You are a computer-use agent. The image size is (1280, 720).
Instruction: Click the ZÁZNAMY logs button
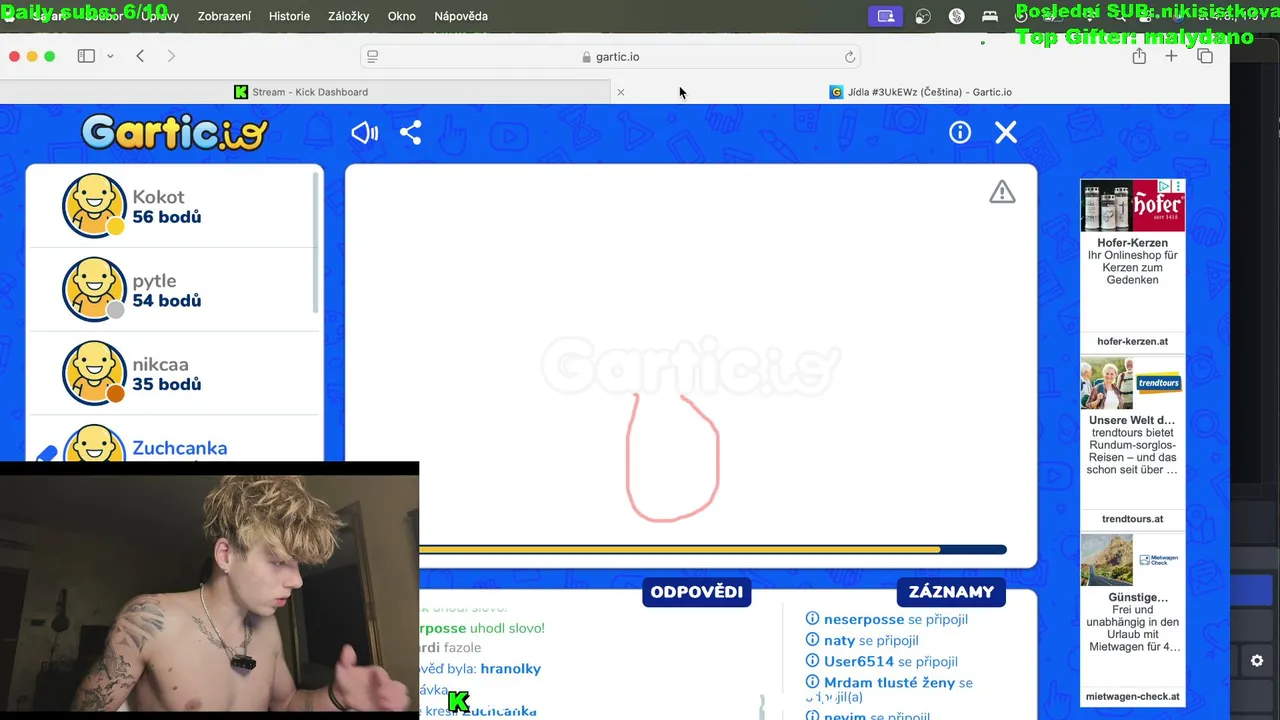pos(951,592)
